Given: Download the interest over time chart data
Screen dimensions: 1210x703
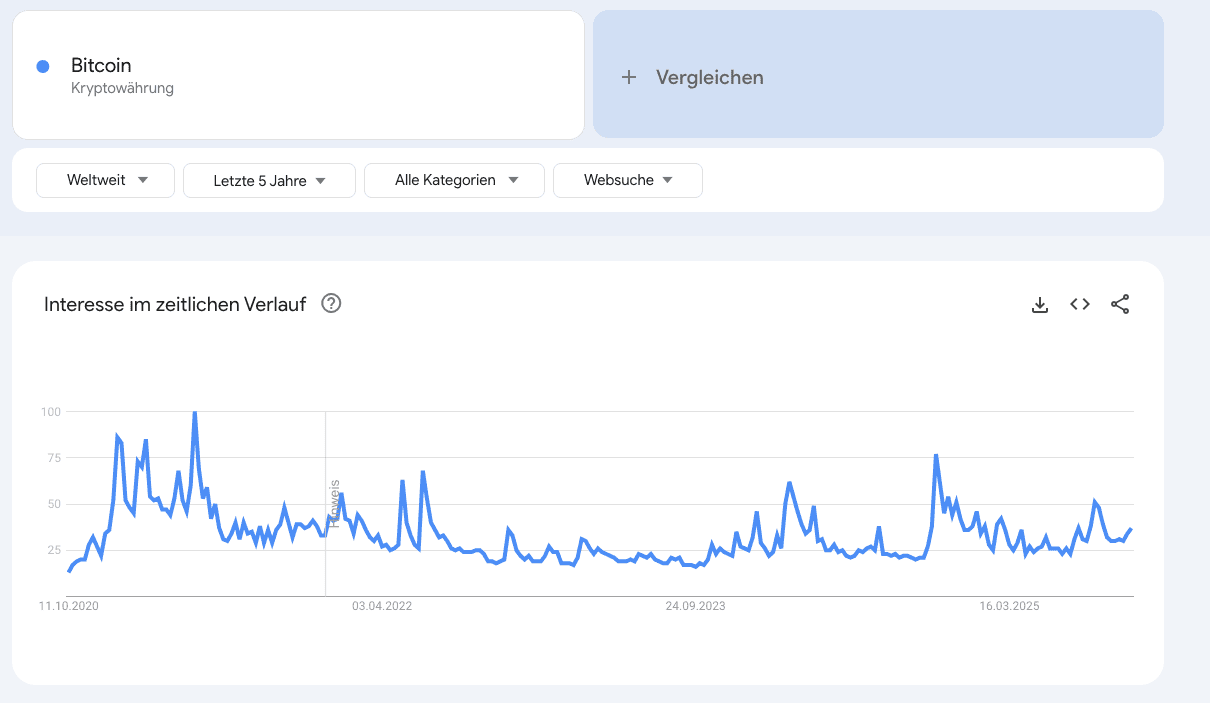Looking at the screenshot, I should 1040,305.
